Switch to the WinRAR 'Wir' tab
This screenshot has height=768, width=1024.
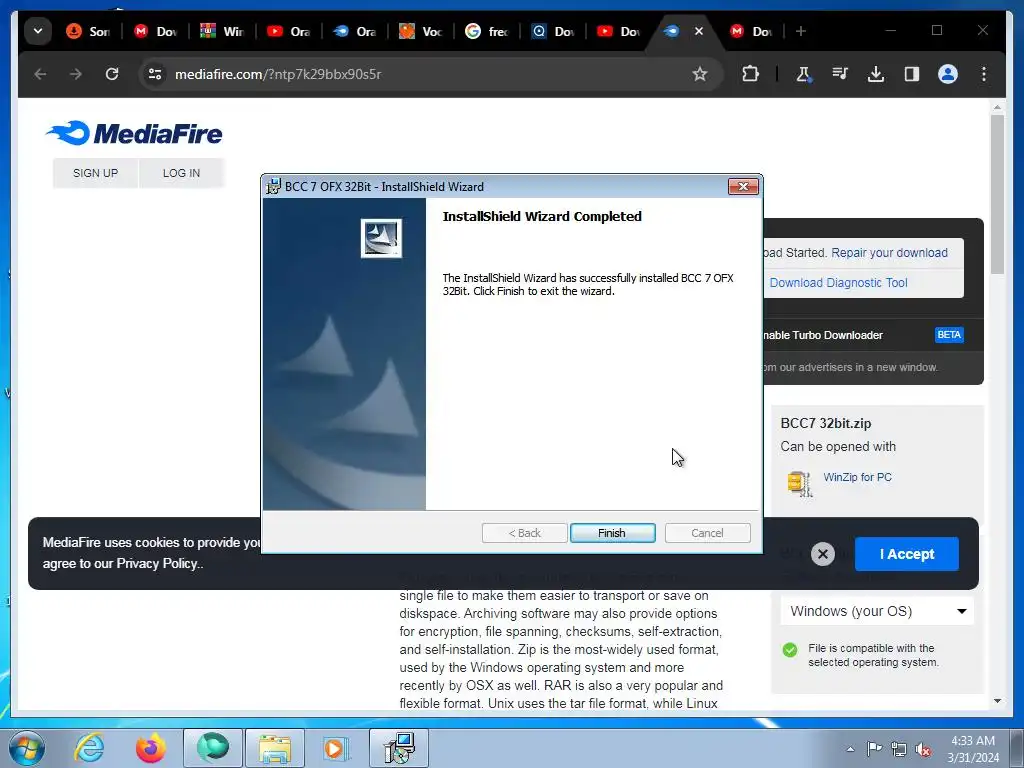click(x=222, y=31)
